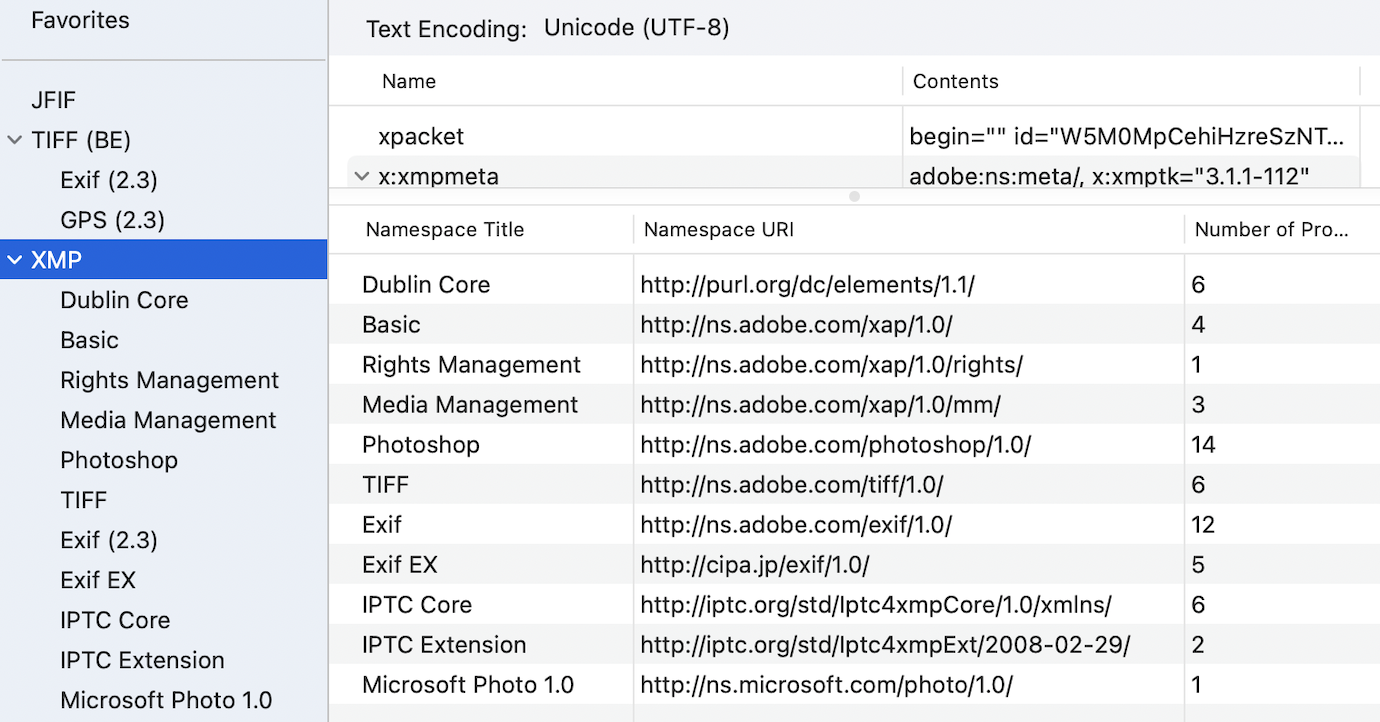The width and height of the screenshot is (1380, 722).
Task: Click the split pane divider handle dot
Action: point(854,197)
